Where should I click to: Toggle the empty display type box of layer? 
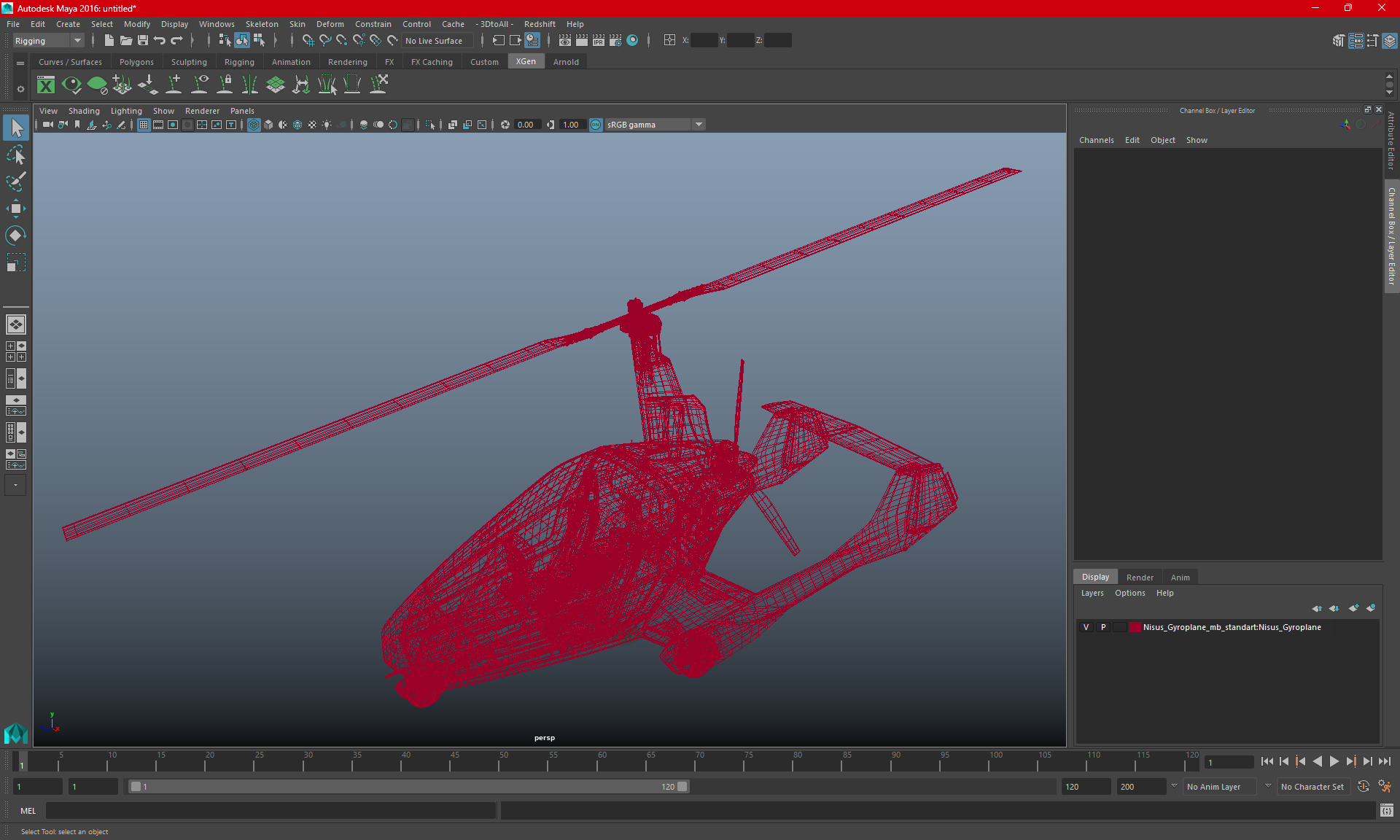pos(1120,627)
